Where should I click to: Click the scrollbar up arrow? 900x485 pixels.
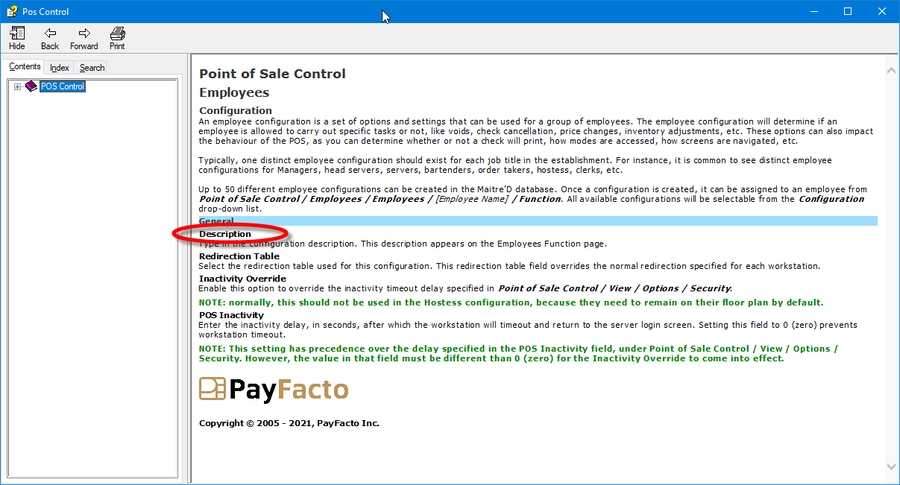point(889,70)
